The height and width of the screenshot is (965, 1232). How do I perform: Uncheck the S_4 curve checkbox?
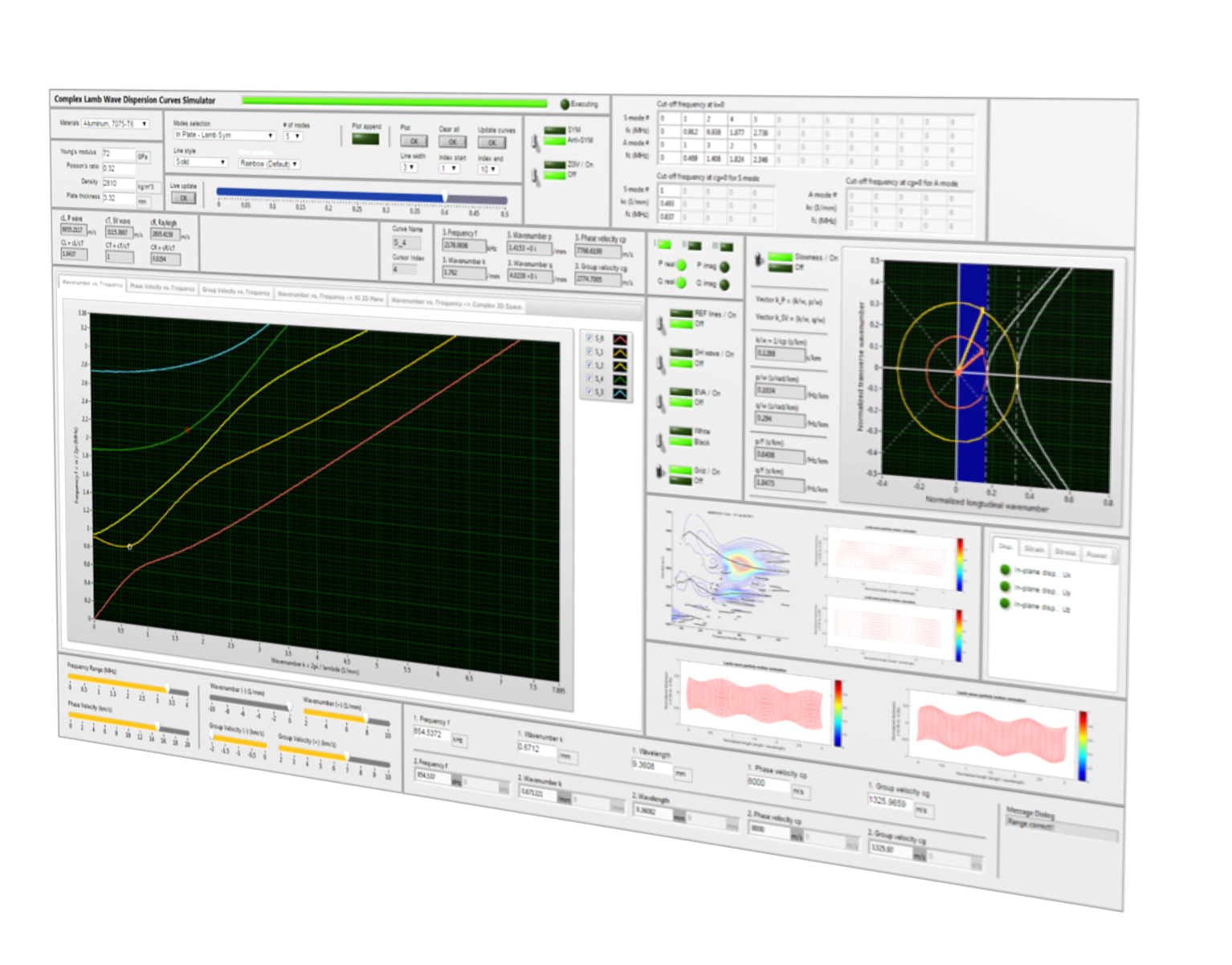tap(589, 377)
